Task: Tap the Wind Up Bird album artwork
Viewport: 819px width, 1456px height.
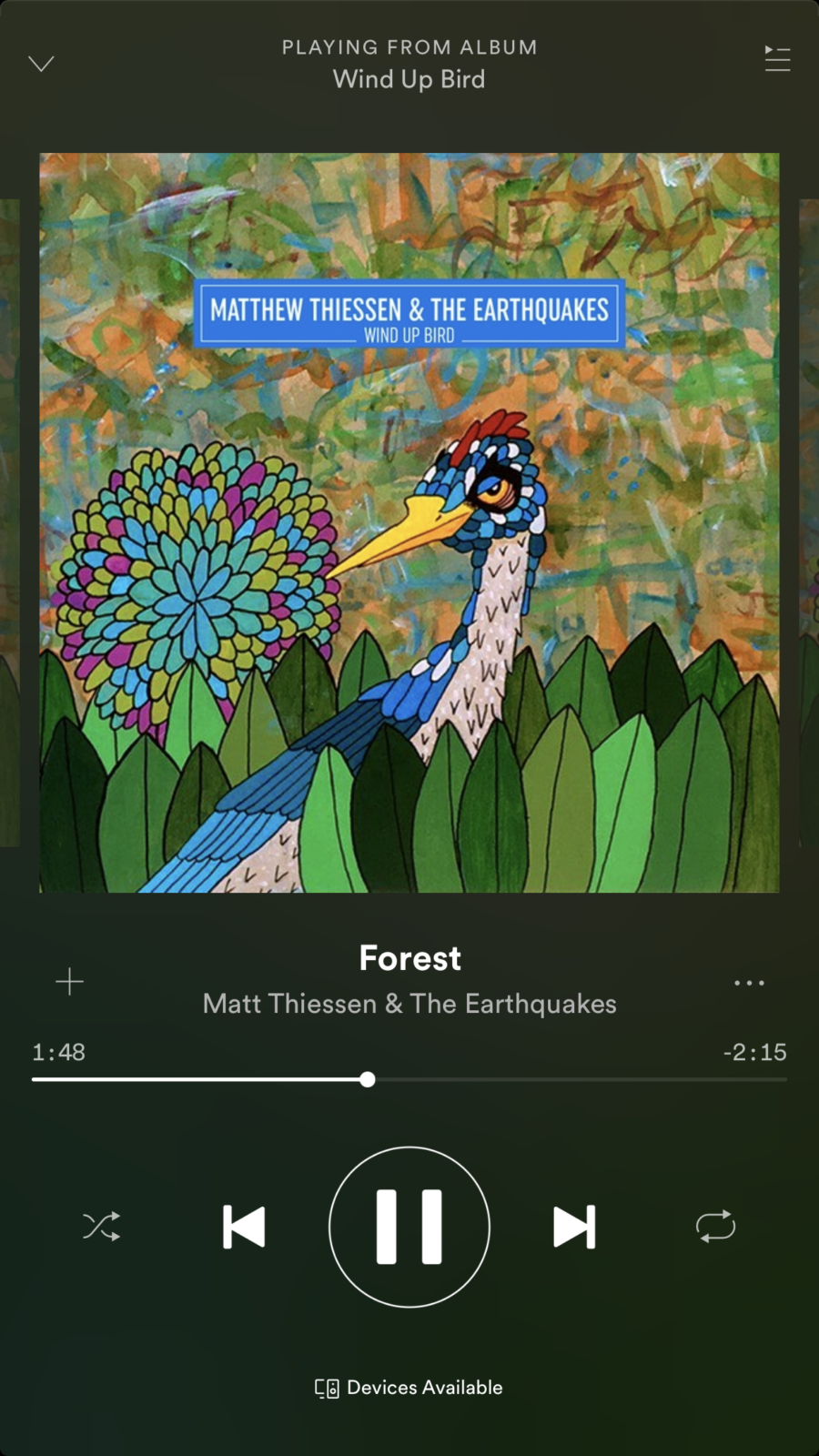Action: (x=409, y=522)
